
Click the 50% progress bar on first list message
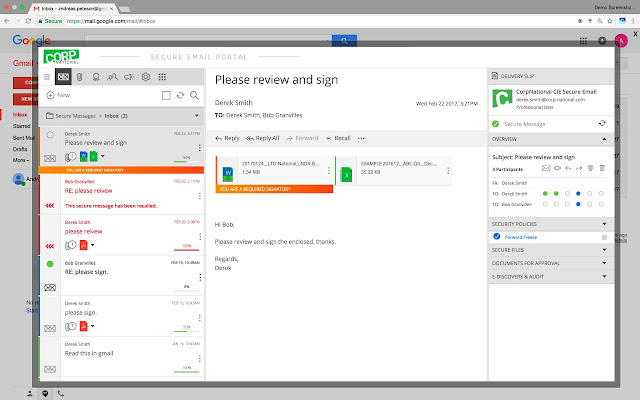tap(186, 161)
